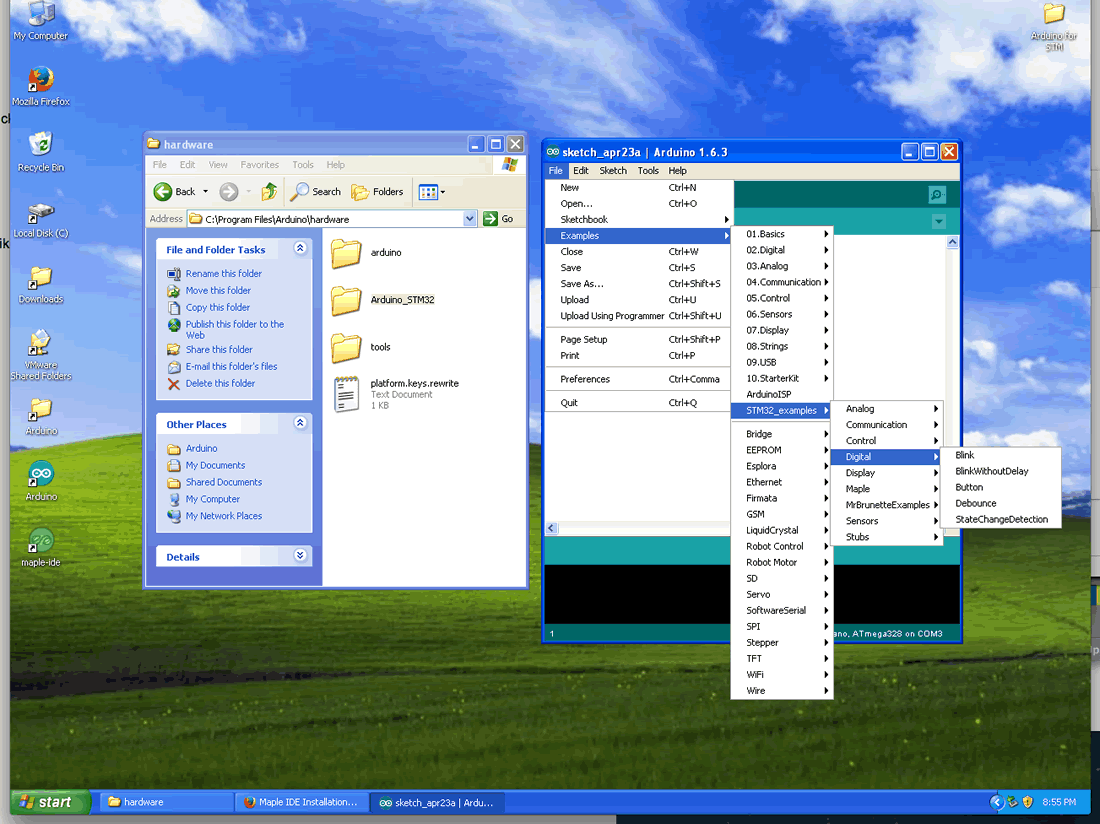Select the Arduino application desktop icon
1100x824 pixels.
(x=41, y=481)
